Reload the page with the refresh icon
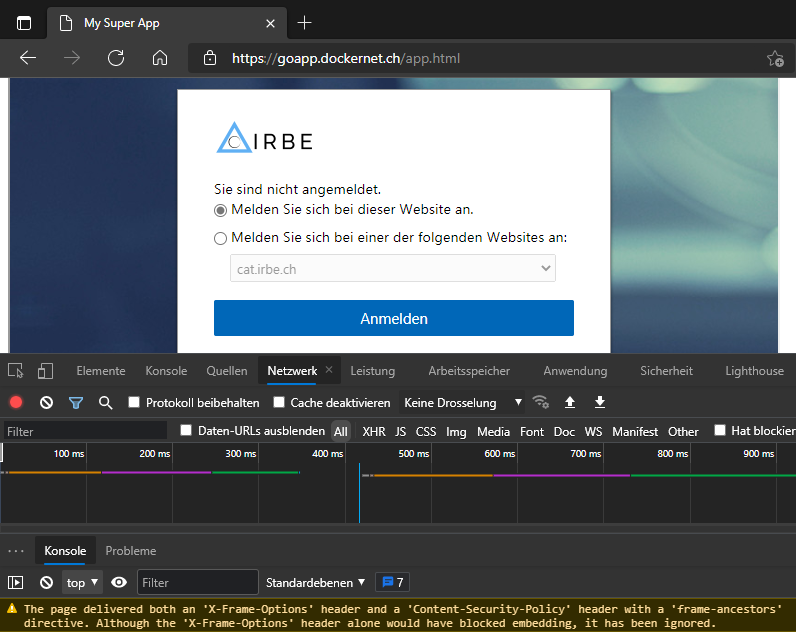This screenshot has height=632, width=796. (x=116, y=58)
